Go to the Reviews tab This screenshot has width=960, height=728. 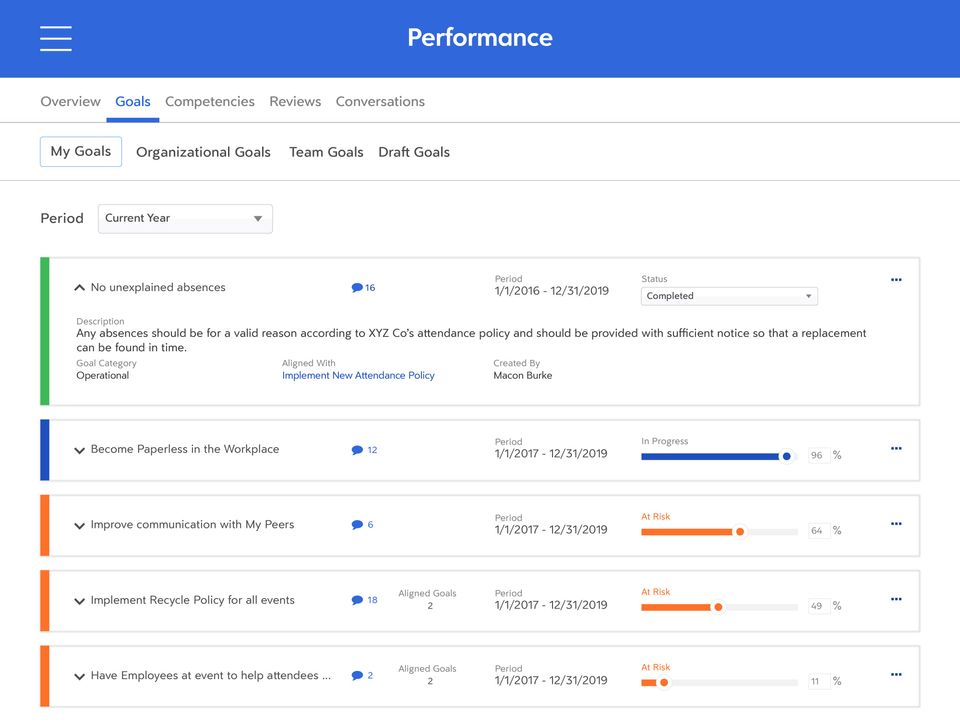[x=295, y=102]
